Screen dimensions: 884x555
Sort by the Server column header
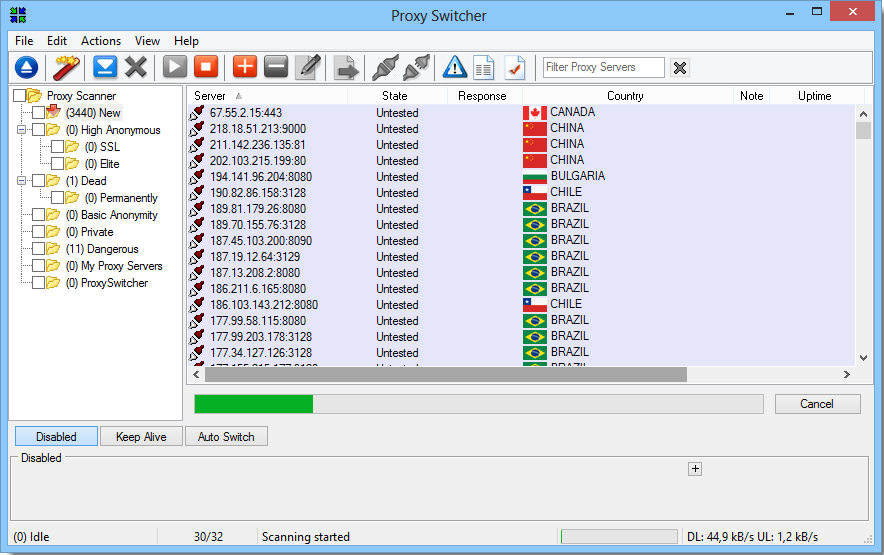[267, 96]
